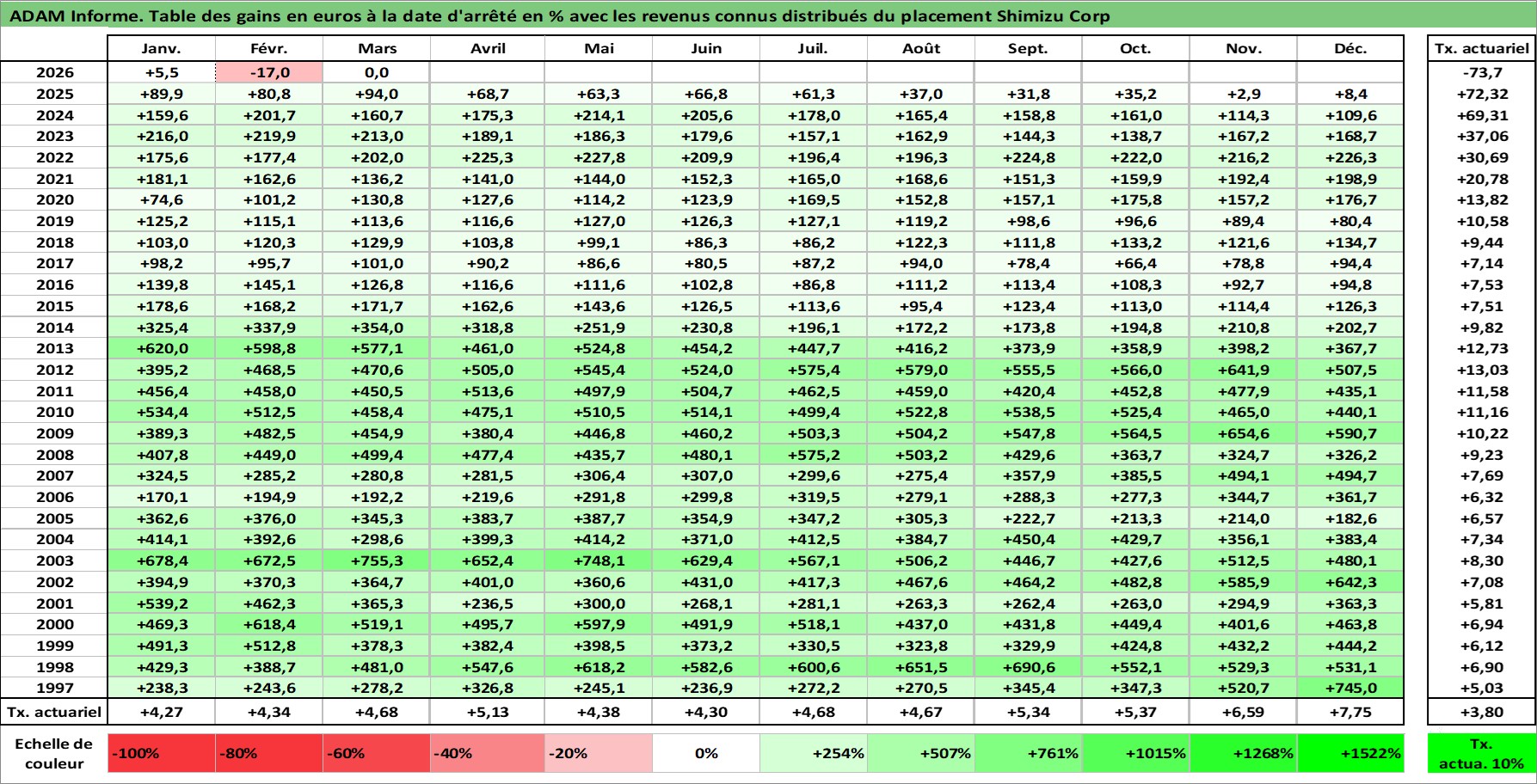
Task: Click the +1522% bright green swatch
Action: tap(1350, 753)
